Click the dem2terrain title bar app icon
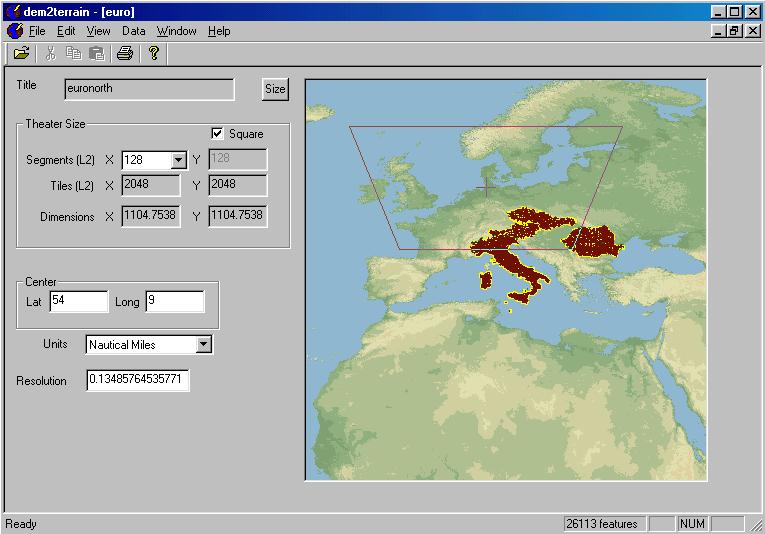The width and height of the screenshot is (765, 534). (12, 11)
